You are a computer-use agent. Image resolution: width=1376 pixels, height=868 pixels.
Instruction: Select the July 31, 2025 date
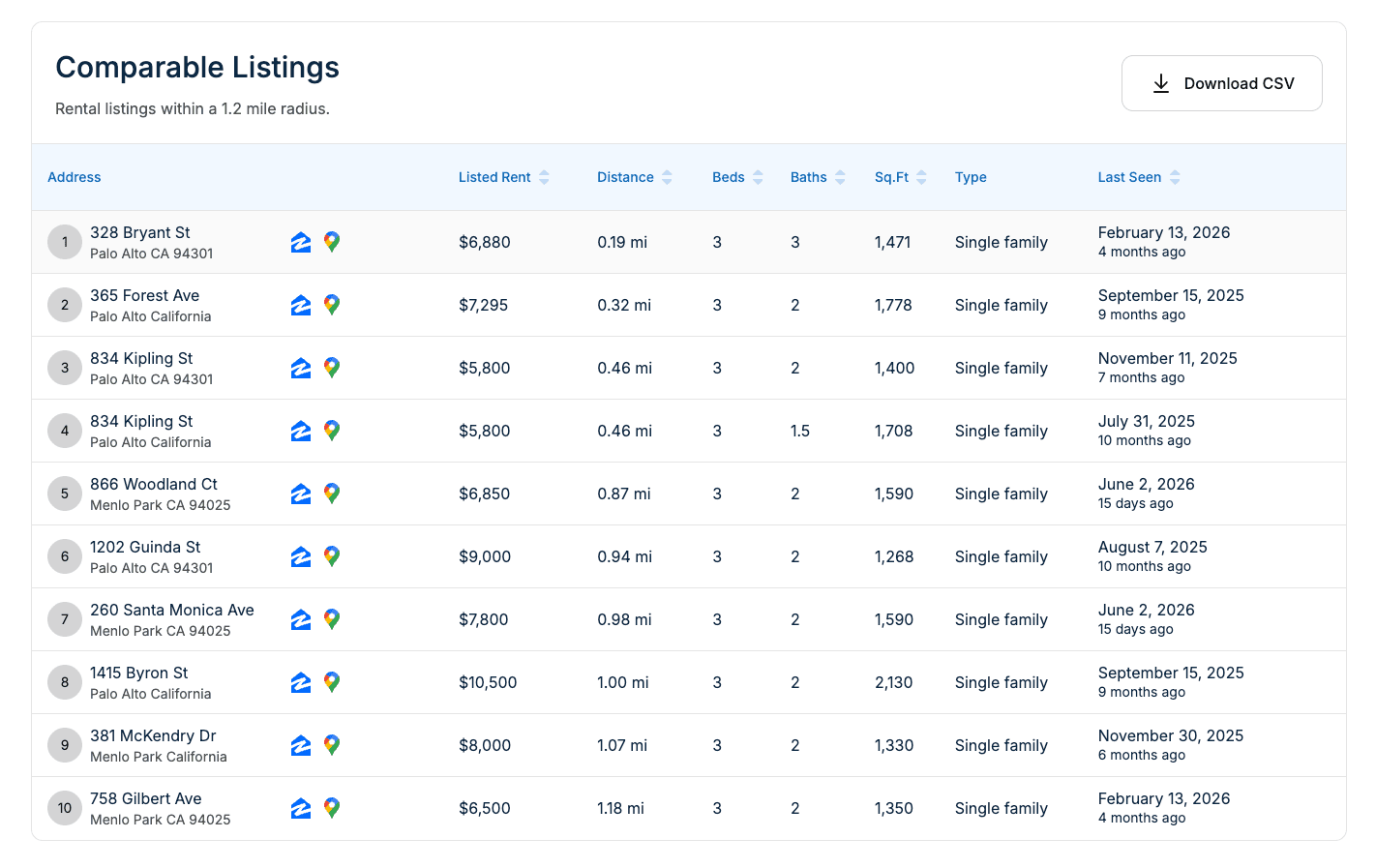1147,421
